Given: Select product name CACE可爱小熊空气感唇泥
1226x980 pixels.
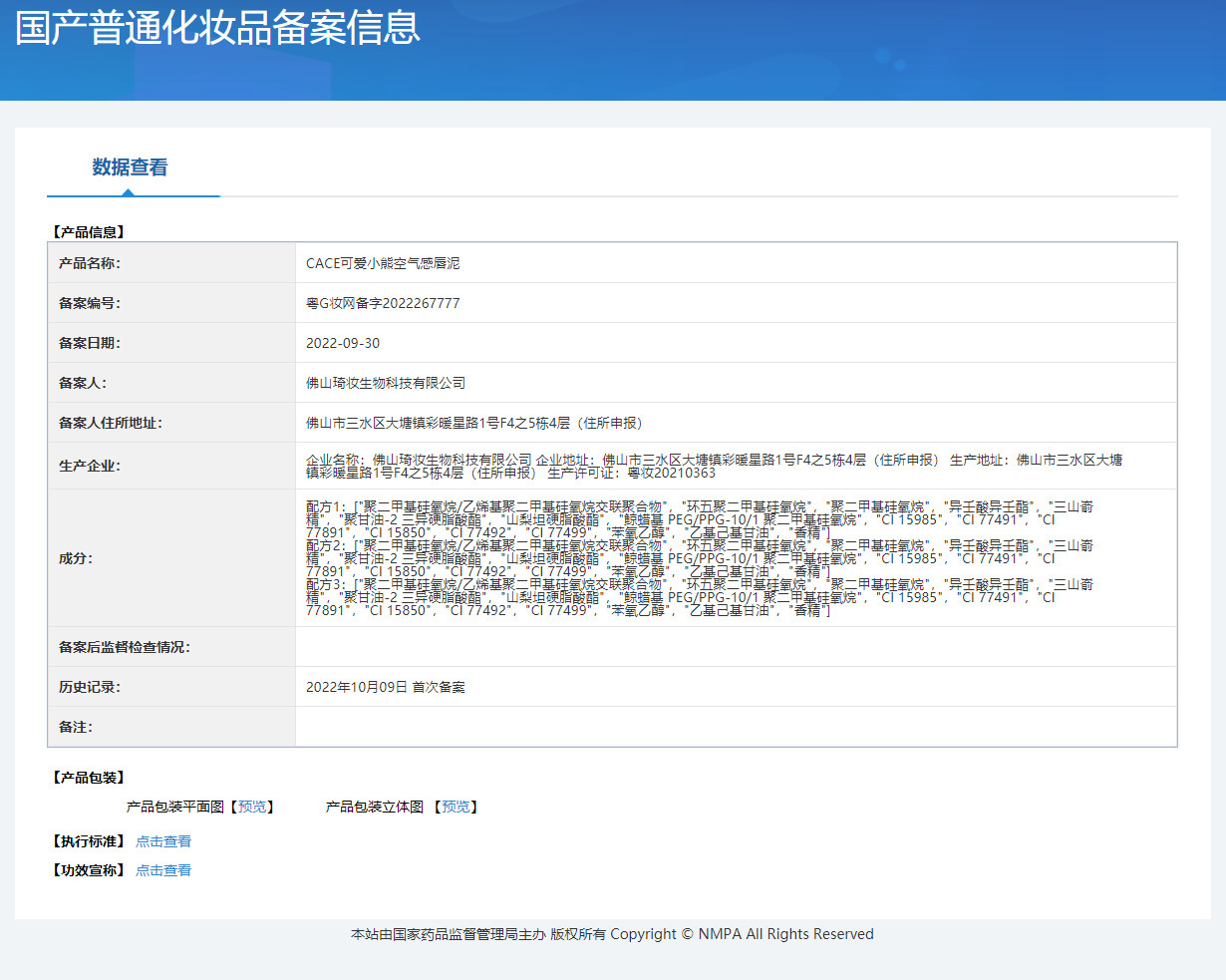Looking at the screenshot, I should (383, 263).
